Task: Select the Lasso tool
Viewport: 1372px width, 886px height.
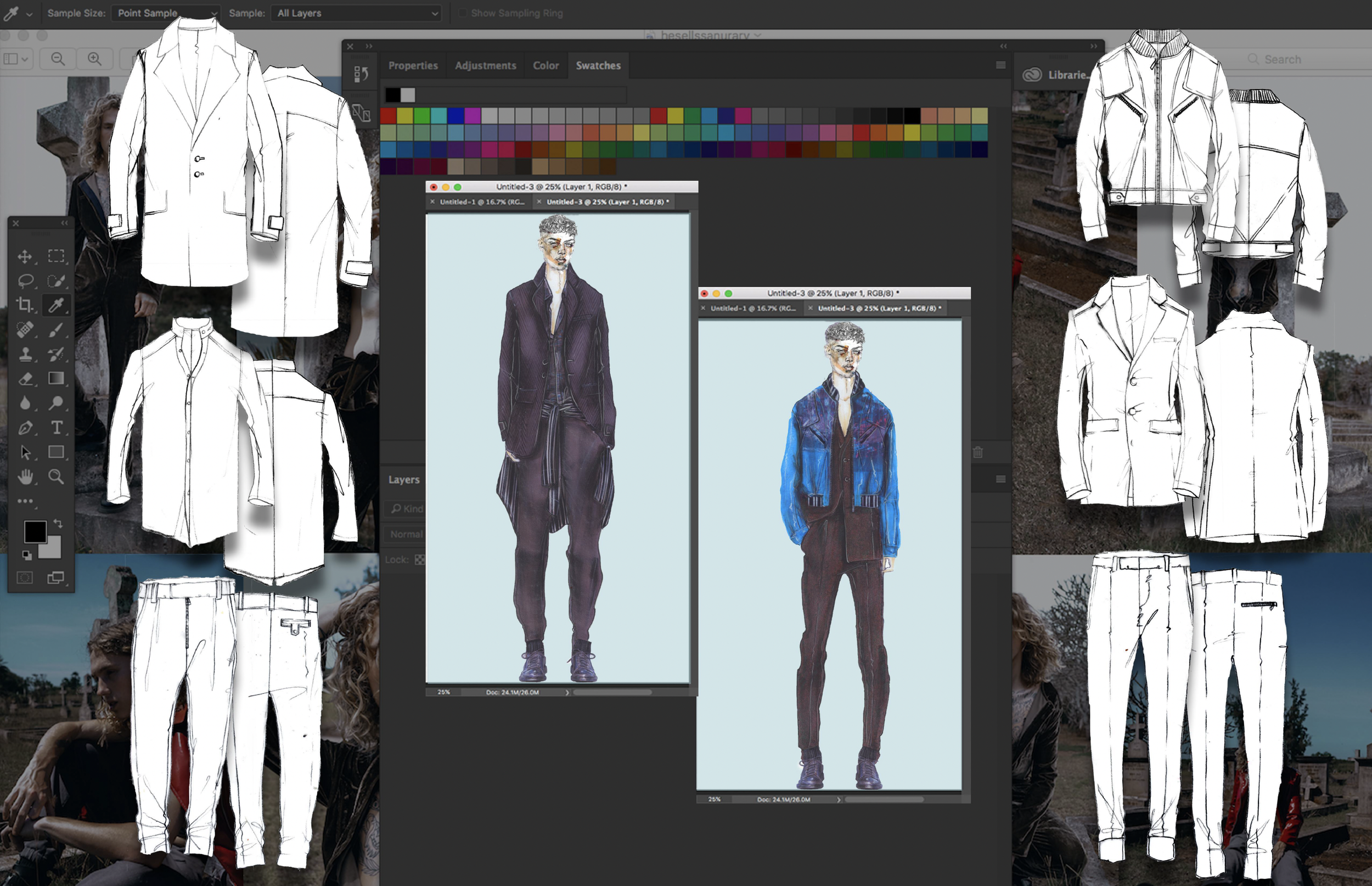Action: (25, 281)
